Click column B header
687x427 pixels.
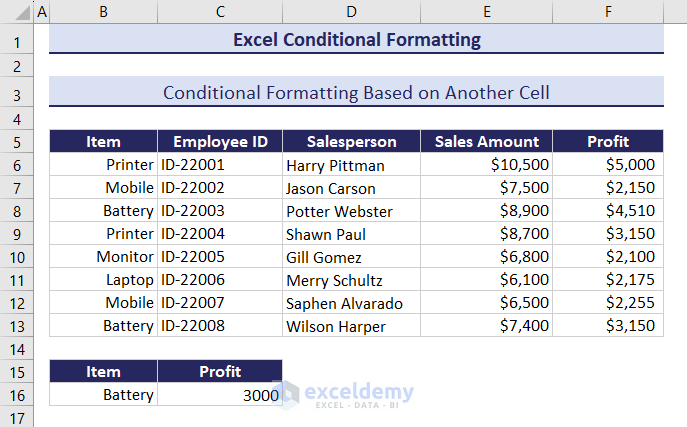click(x=103, y=12)
